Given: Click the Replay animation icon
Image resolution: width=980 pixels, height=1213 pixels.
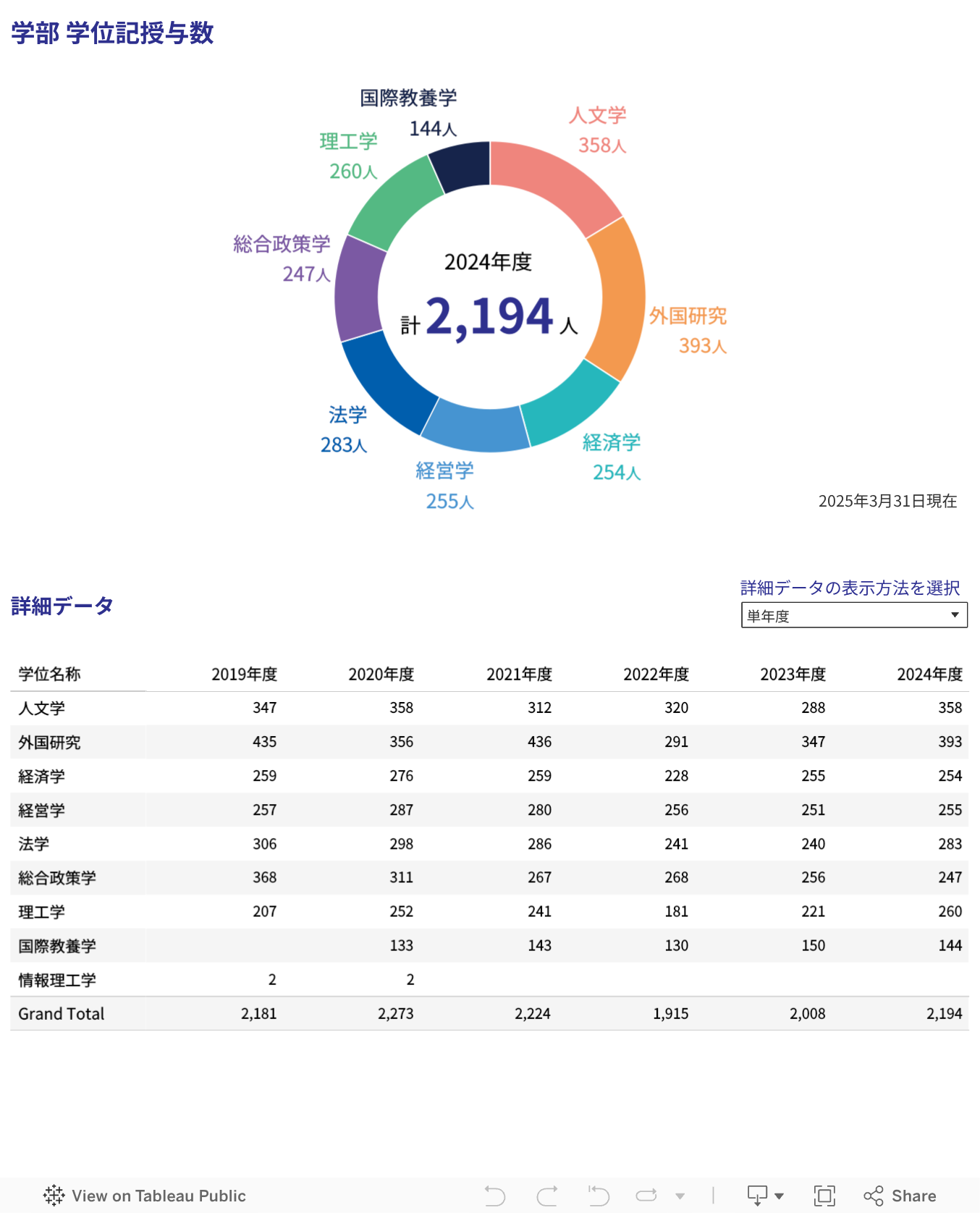Looking at the screenshot, I should click(646, 1196).
